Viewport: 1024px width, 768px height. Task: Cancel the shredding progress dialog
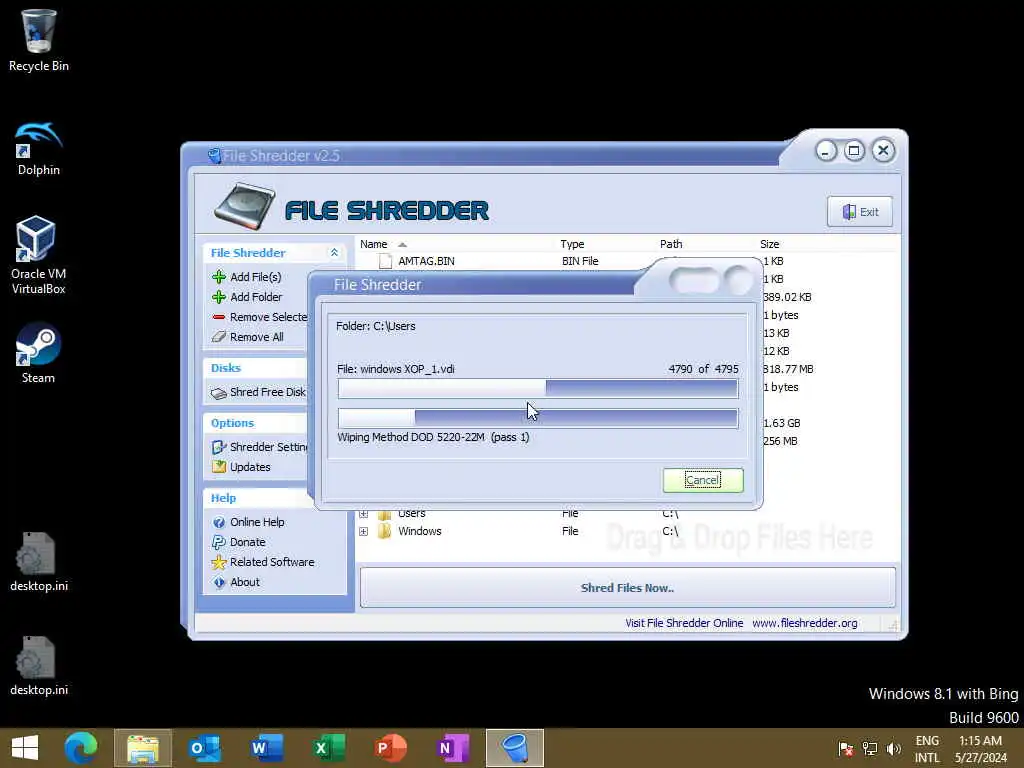pos(703,480)
